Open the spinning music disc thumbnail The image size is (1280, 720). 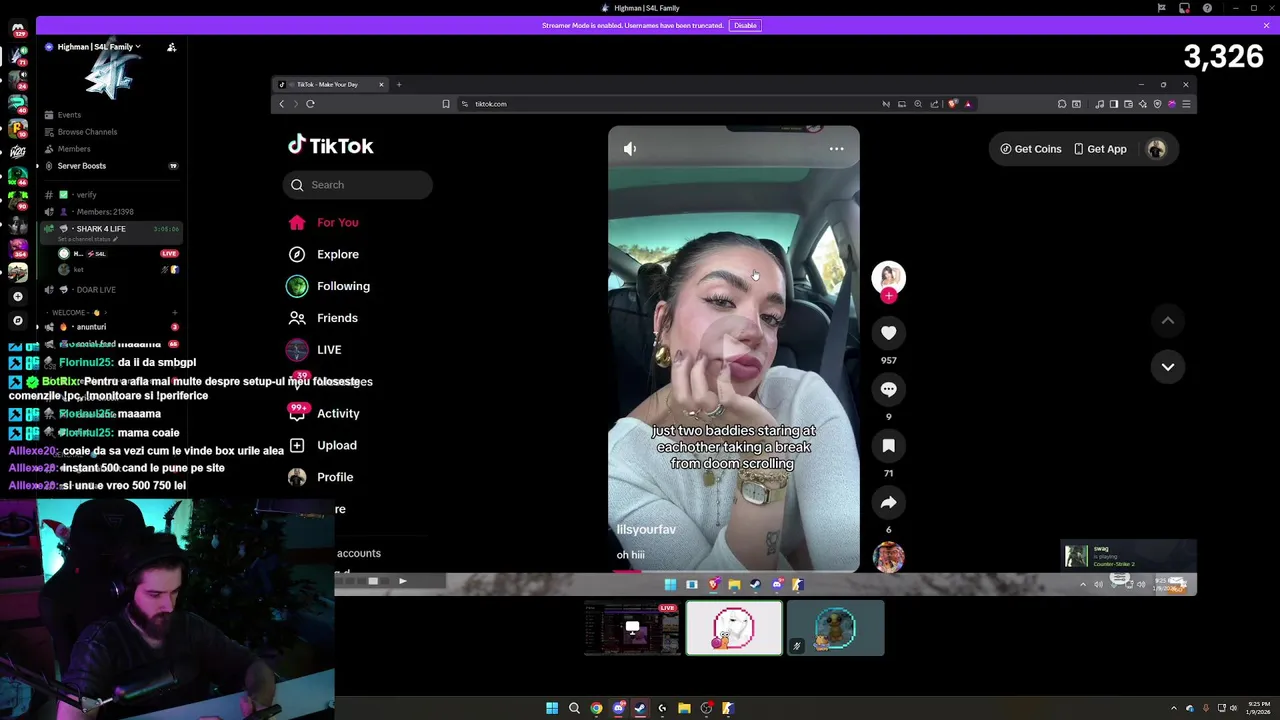(x=888, y=557)
